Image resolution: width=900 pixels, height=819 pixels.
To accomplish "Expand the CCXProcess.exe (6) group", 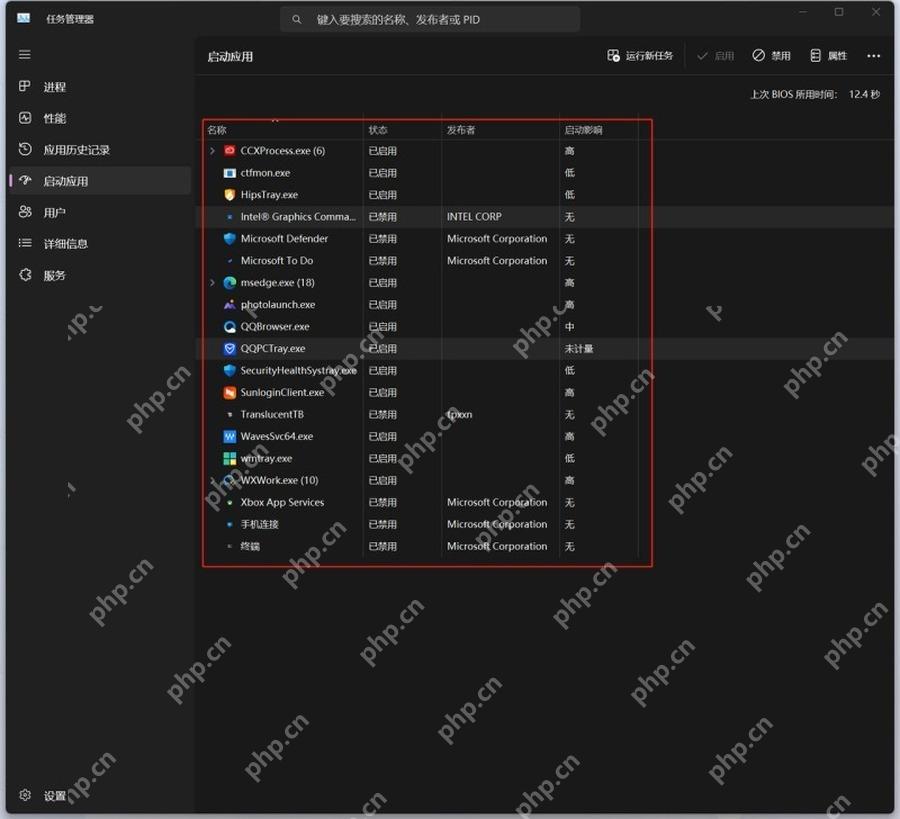I will point(212,150).
